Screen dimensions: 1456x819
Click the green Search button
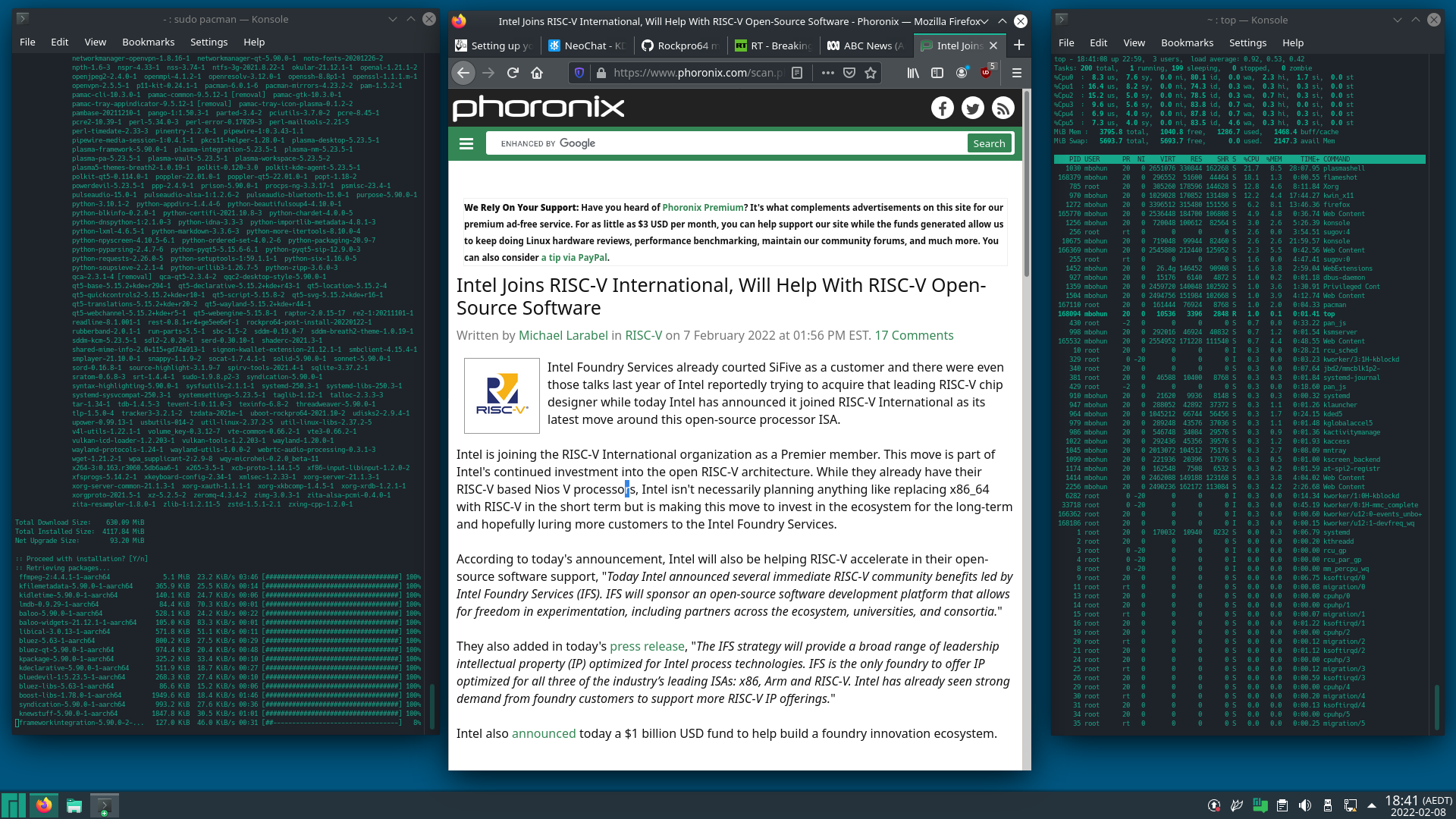pyautogui.click(x=989, y=143)
